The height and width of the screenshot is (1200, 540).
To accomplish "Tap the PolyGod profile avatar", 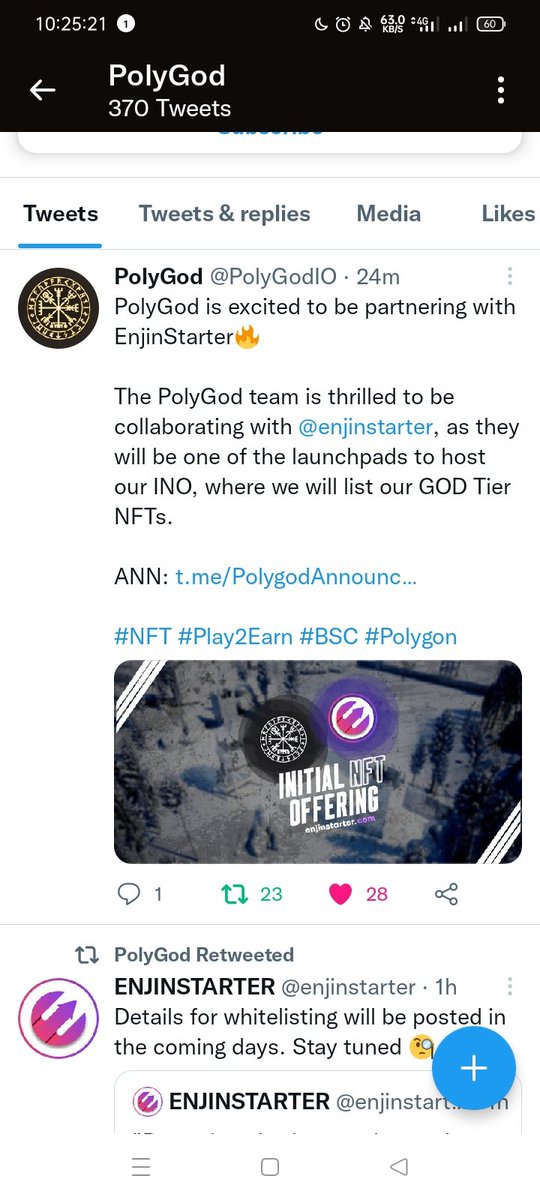I will [58, 308].
